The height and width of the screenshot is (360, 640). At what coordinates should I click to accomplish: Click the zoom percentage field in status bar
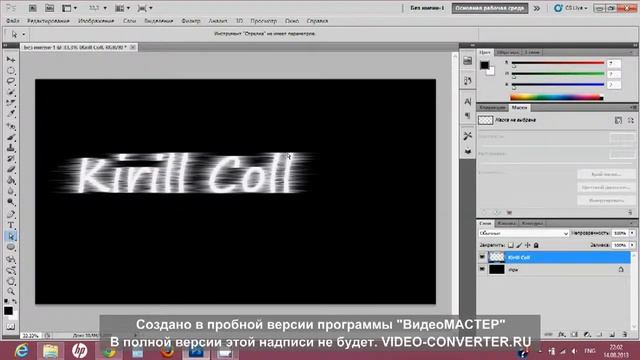click(30, 336)
